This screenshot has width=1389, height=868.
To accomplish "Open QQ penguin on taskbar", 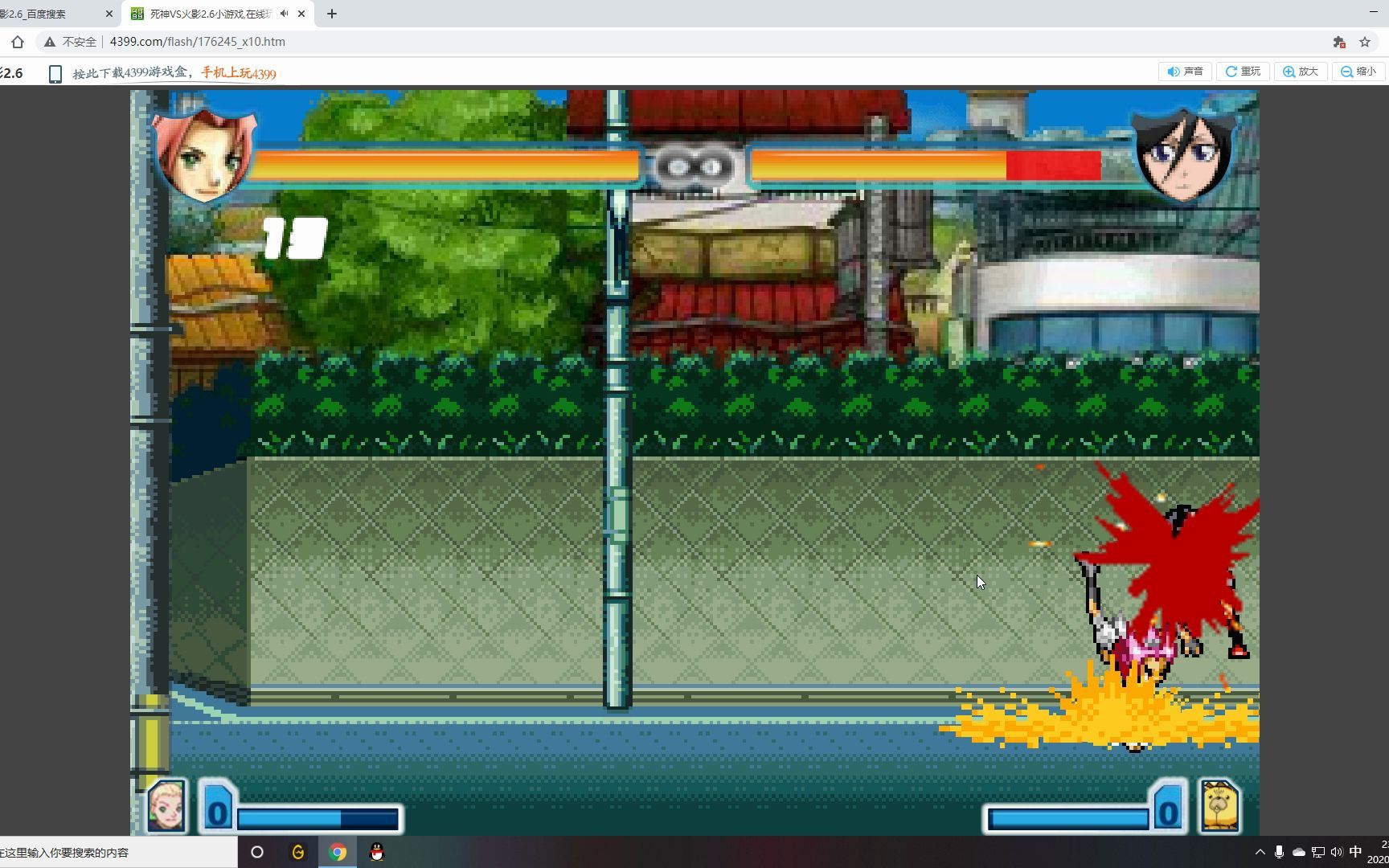I will coord(376,852).
